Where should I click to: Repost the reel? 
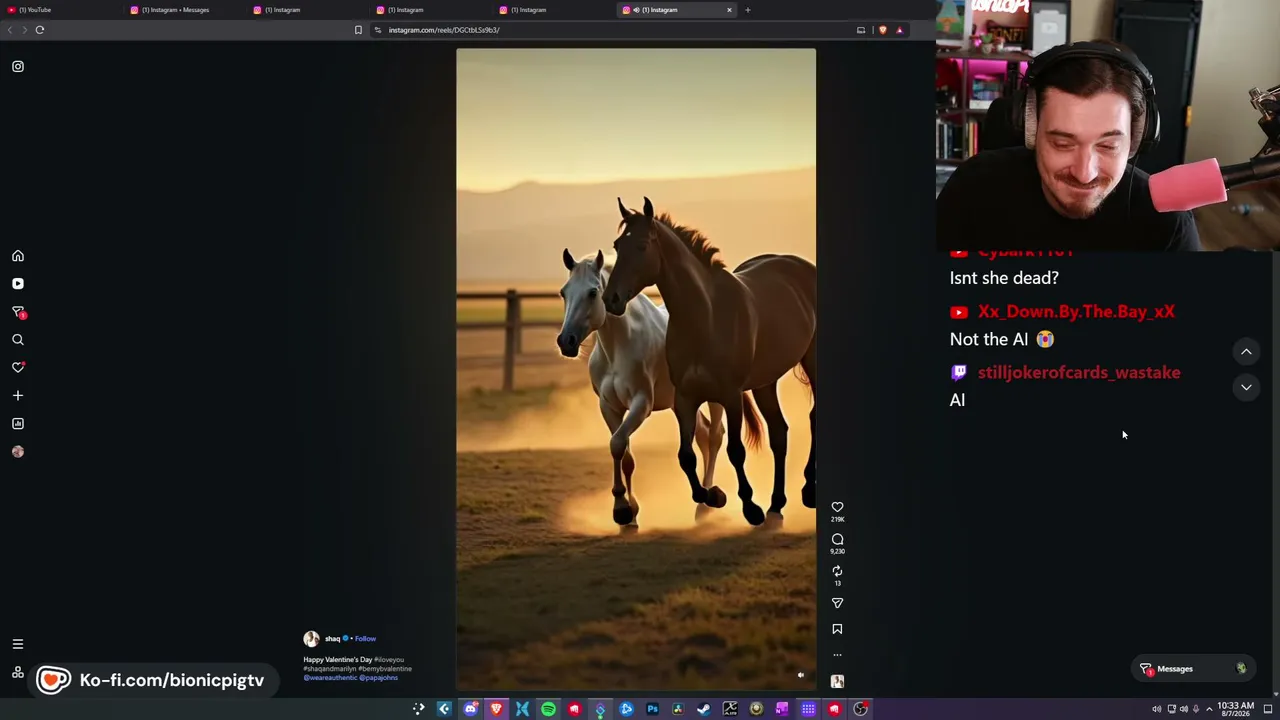point(837,571)
